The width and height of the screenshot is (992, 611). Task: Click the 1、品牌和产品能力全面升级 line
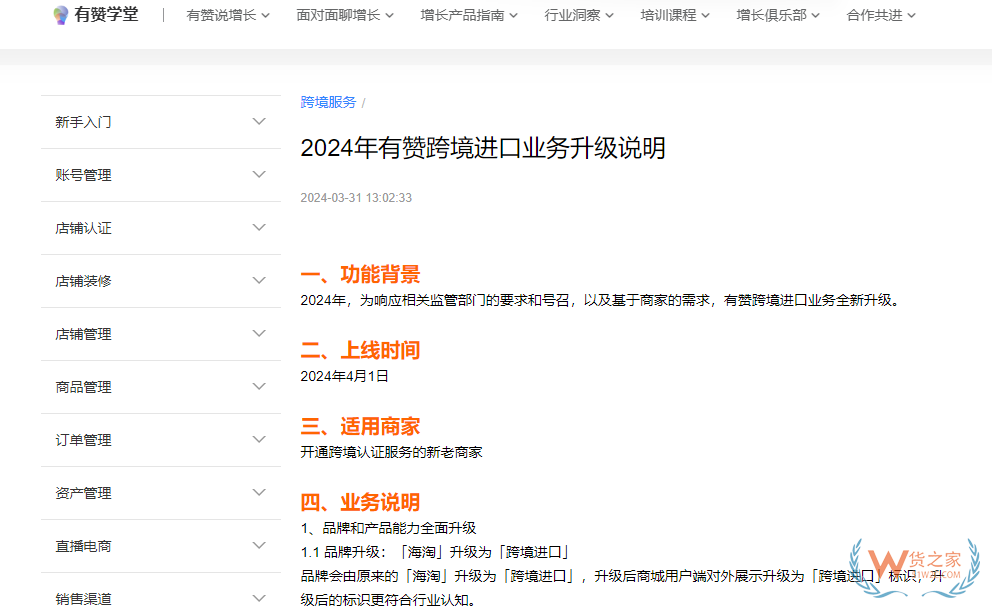(x=388, y=528)
